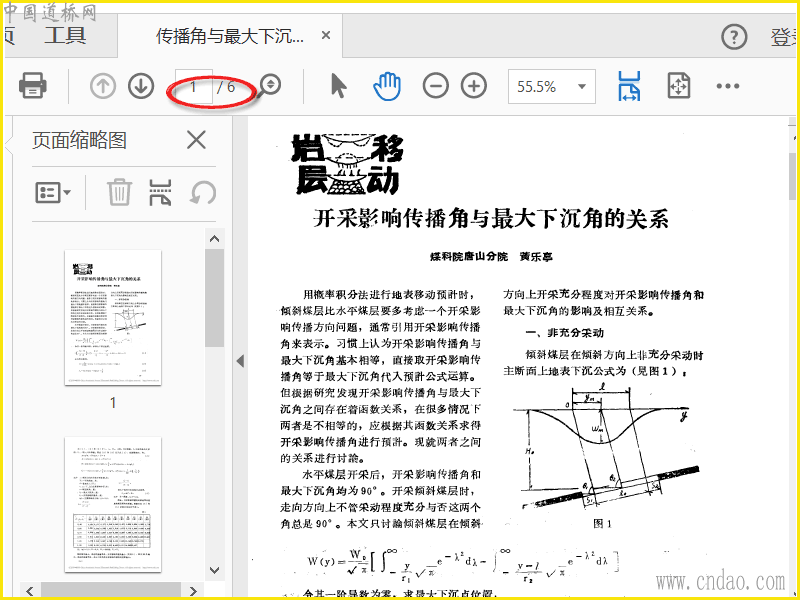
Task: Go to next page with down arrow
Action: pyautogui.click(x=141, y=86)
